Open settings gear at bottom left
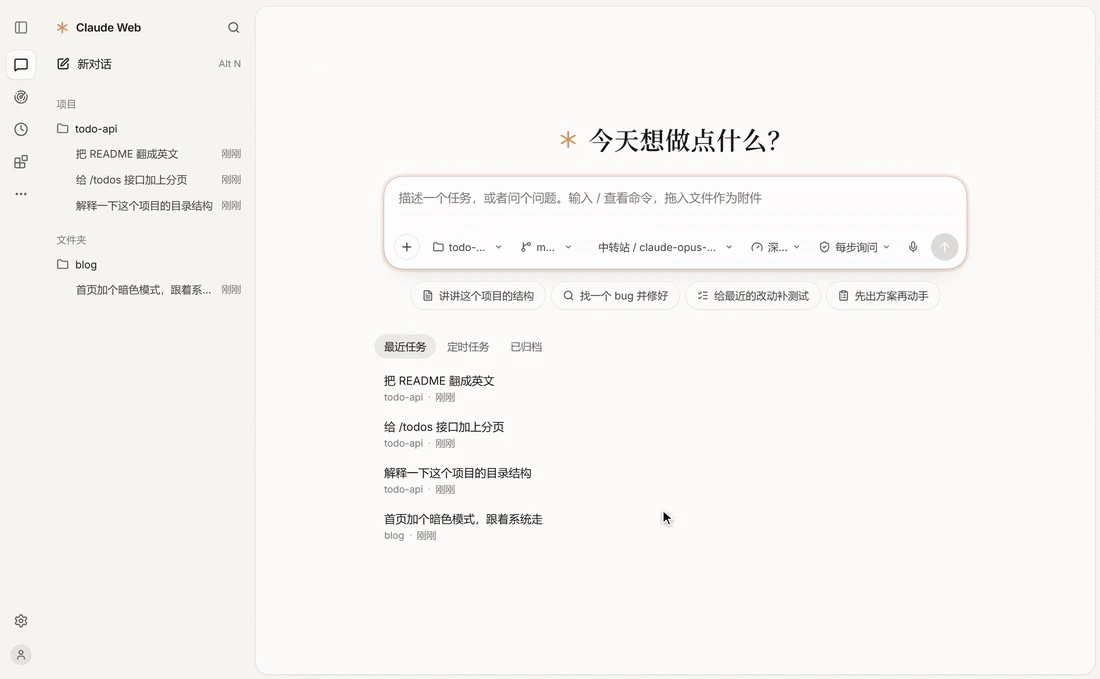The image size is (1100, 679). pos(21,621)
